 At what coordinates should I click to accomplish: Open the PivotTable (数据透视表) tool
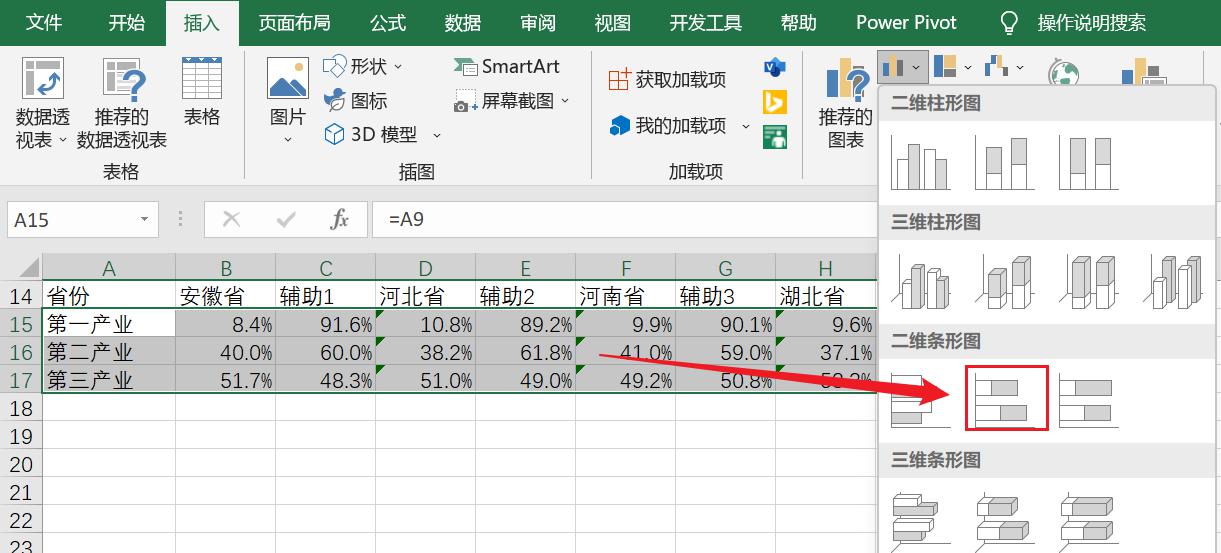point(42,103)
